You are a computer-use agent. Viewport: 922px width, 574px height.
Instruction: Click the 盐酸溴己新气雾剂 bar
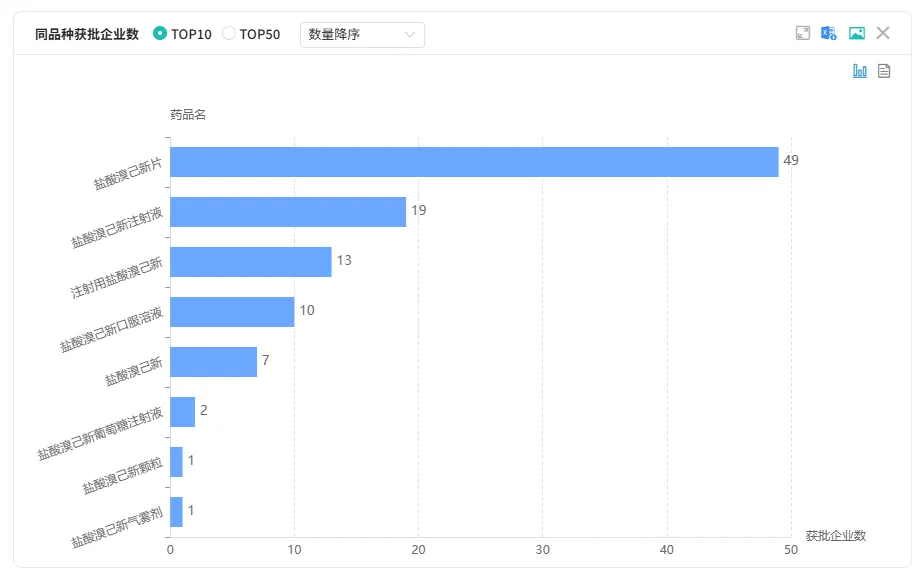(176, 512)
